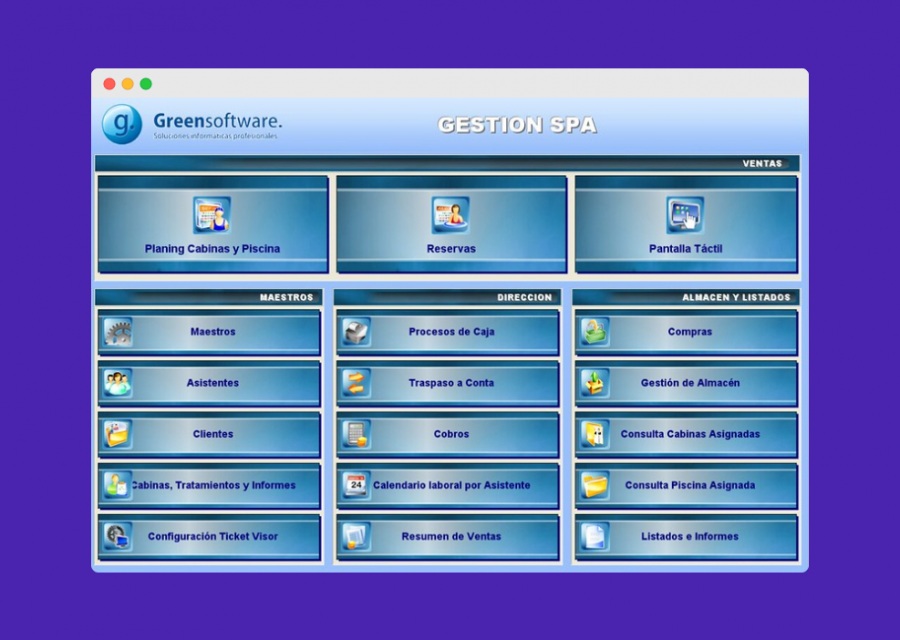Open Listados e Informes
Screen dimensions: 900x640
point(686,537)
